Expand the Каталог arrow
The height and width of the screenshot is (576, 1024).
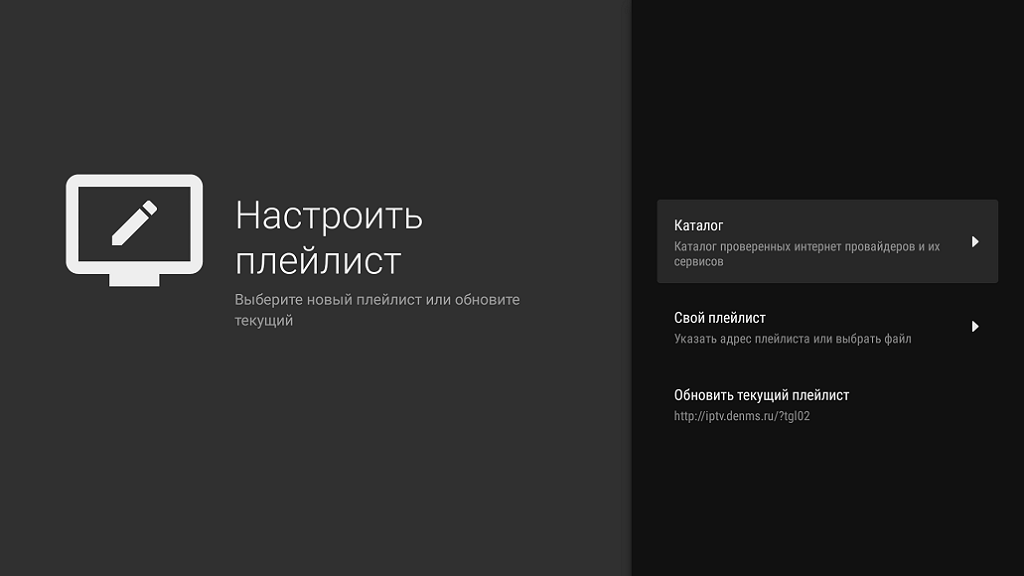click(975, 242)
